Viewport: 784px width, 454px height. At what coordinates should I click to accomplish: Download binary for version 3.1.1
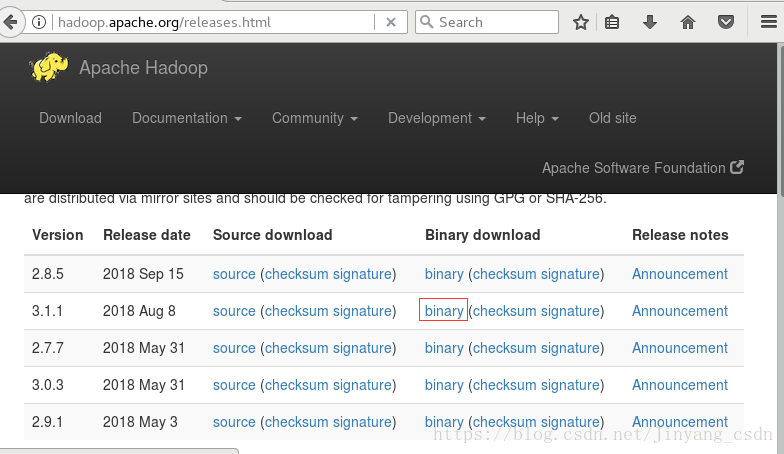click(x=444, y=311)
